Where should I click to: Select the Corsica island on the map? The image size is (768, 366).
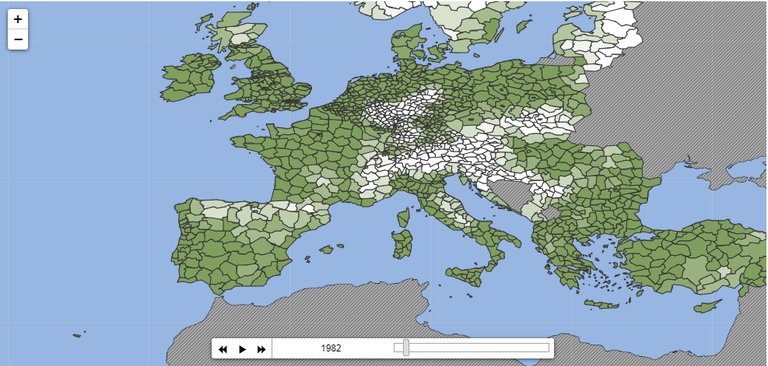pos(403,219)
